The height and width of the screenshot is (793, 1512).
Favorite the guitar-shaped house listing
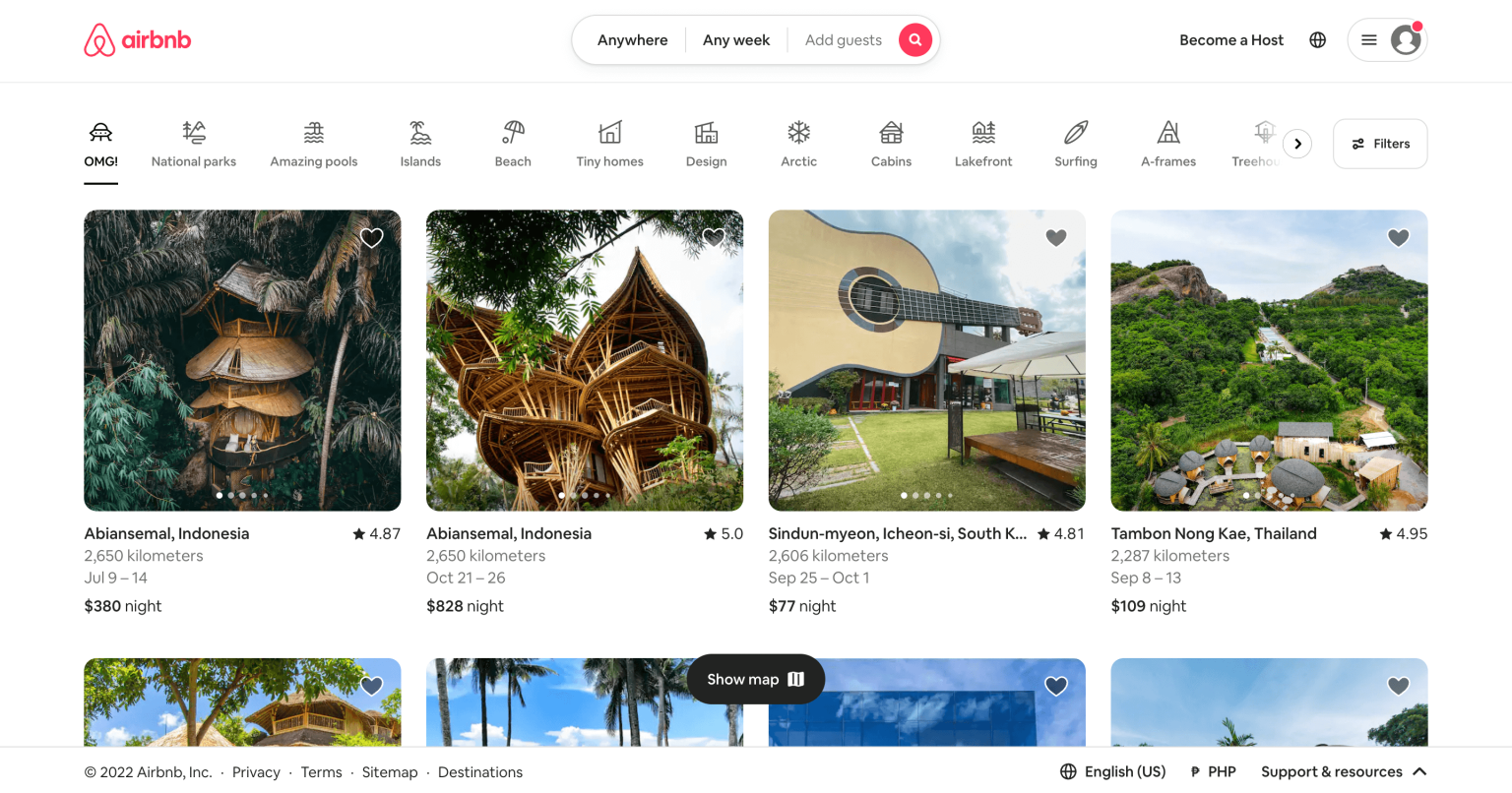tap(1055, 238)
